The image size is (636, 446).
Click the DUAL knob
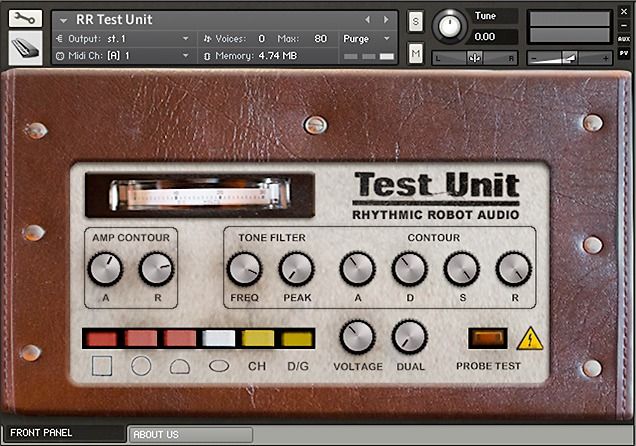tap(409, 337)
